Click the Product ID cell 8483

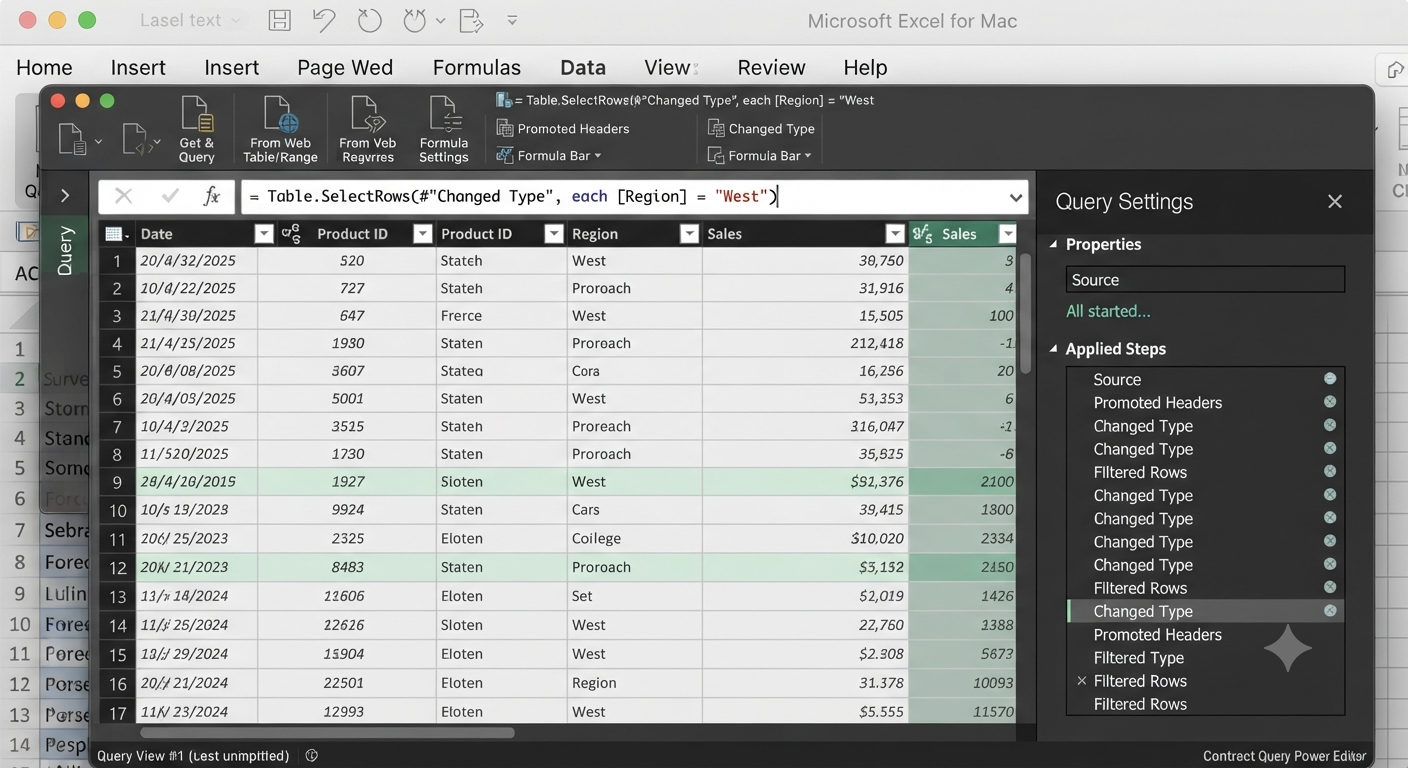click(347, 567)
